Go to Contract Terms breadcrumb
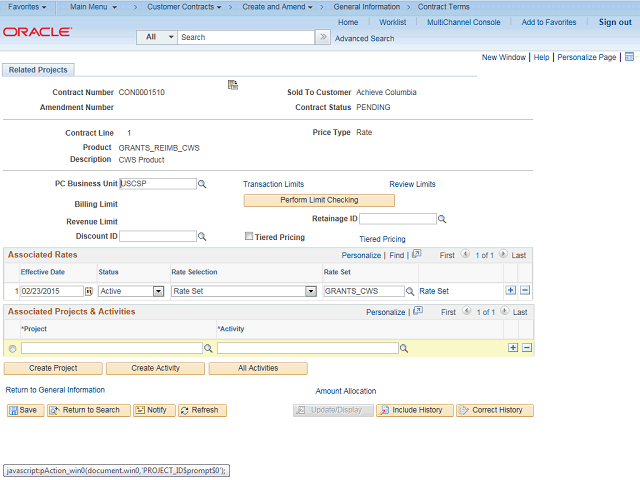The height and width of the screenshot is (480, 640). (443, 7)
